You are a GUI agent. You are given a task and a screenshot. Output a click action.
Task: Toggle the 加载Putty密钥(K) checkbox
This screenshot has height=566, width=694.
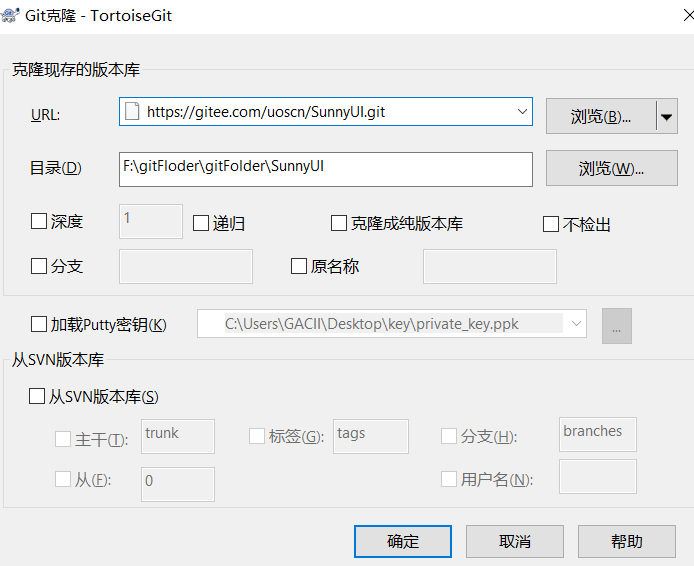pyautogui.click(x=39, y=324)
